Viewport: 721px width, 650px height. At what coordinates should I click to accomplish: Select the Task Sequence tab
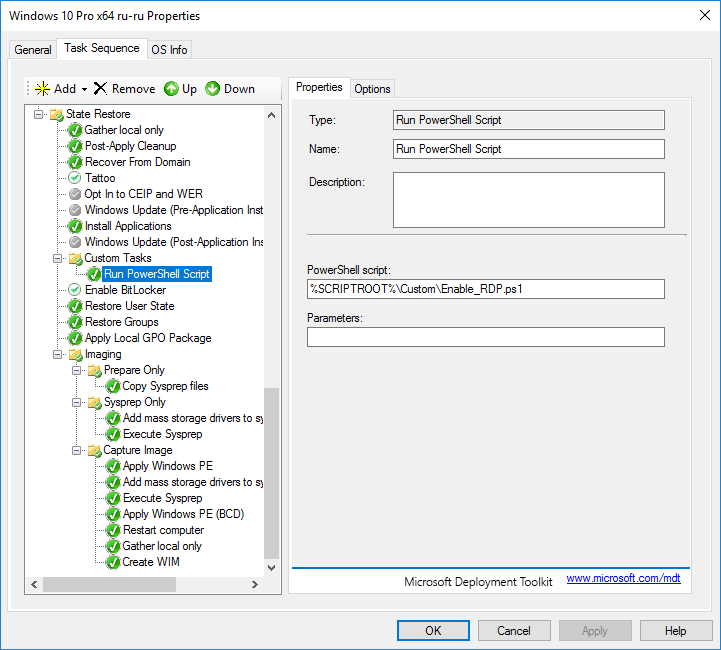102,48
